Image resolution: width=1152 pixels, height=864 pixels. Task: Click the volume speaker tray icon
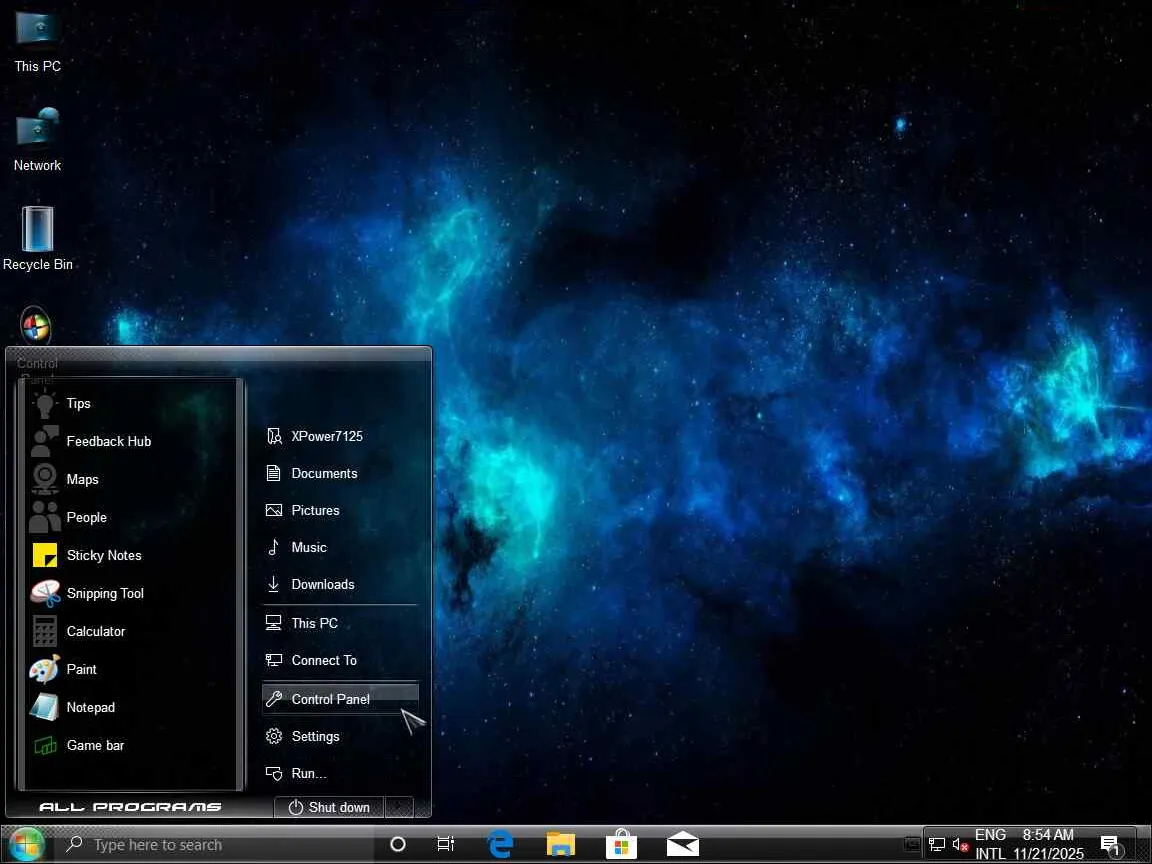tap(960, 845)
